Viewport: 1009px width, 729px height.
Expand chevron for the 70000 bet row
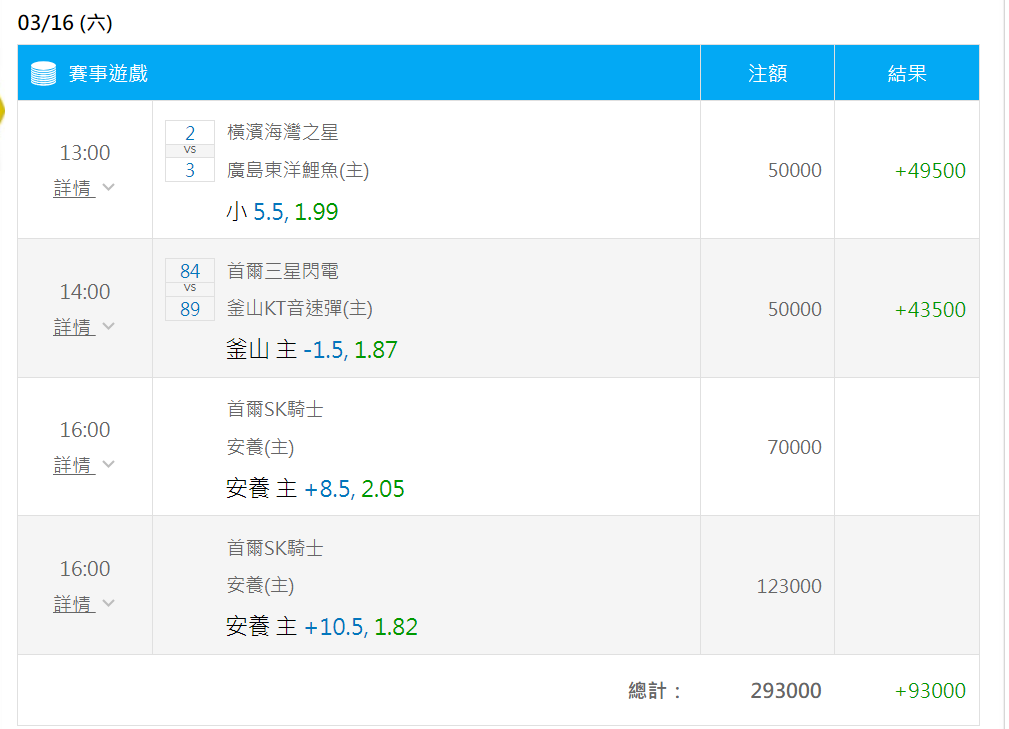pyautogui.click(x=108, y=464)
